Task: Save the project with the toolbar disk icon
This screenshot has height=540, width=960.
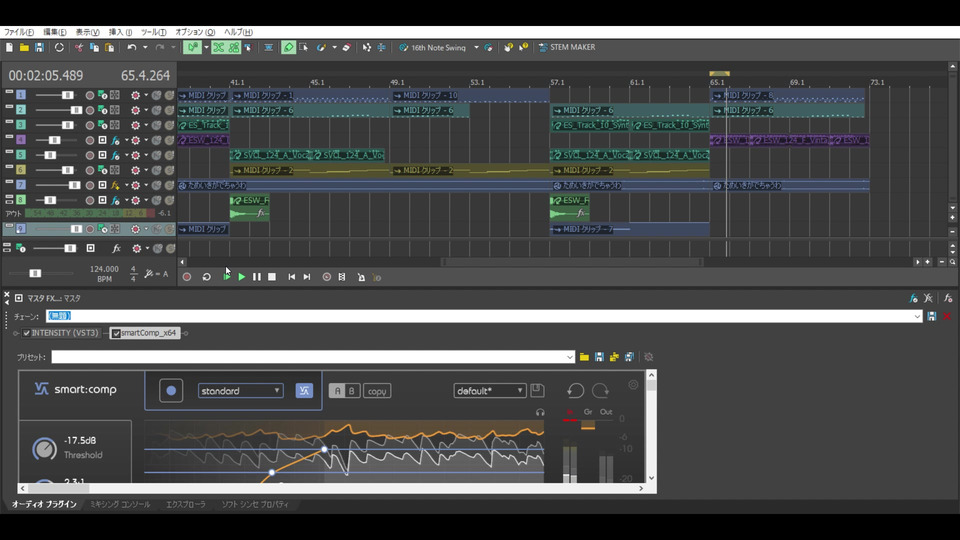Action: click(x=39, y=47)
